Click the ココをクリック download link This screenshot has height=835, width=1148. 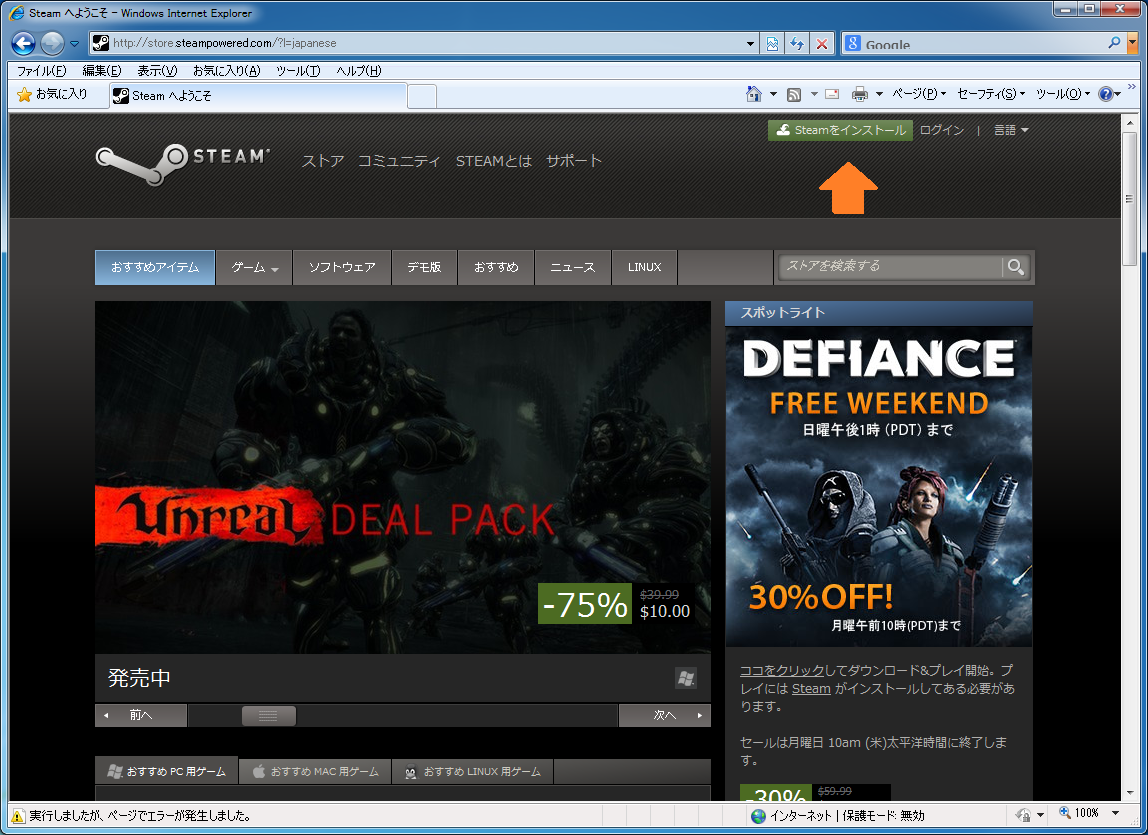(x=782, y=670)
